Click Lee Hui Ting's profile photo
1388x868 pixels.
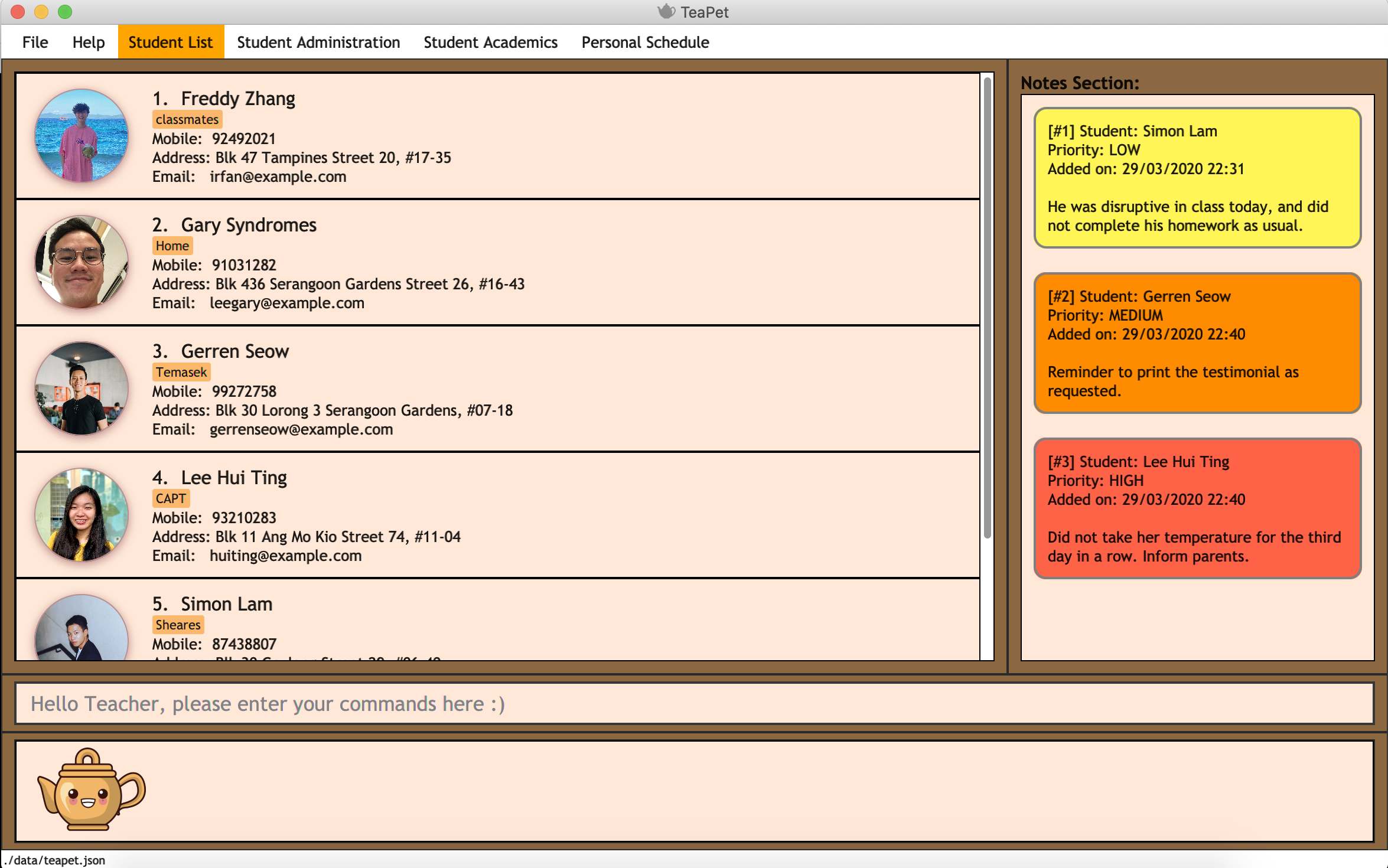[82, 514]
